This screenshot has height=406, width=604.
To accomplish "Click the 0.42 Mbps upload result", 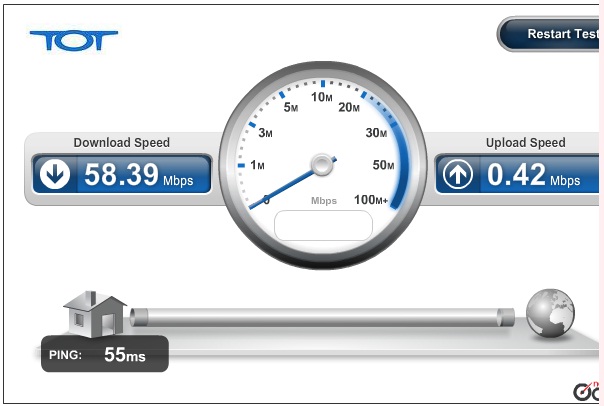I will tap(534, 174).
